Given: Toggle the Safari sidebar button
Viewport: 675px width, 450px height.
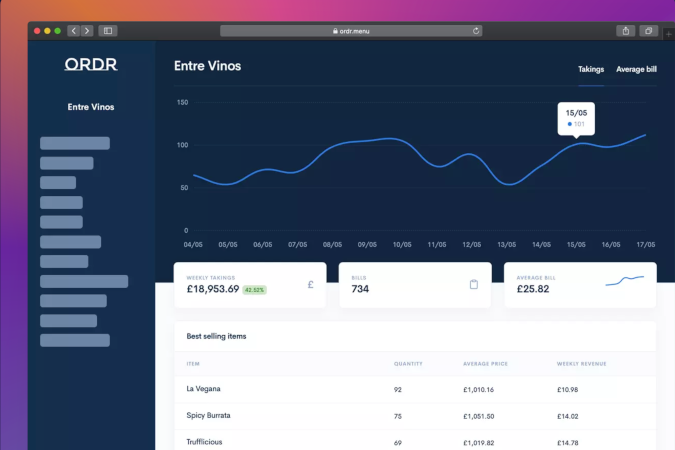Looking at the screenshot, I should [108, 31].
